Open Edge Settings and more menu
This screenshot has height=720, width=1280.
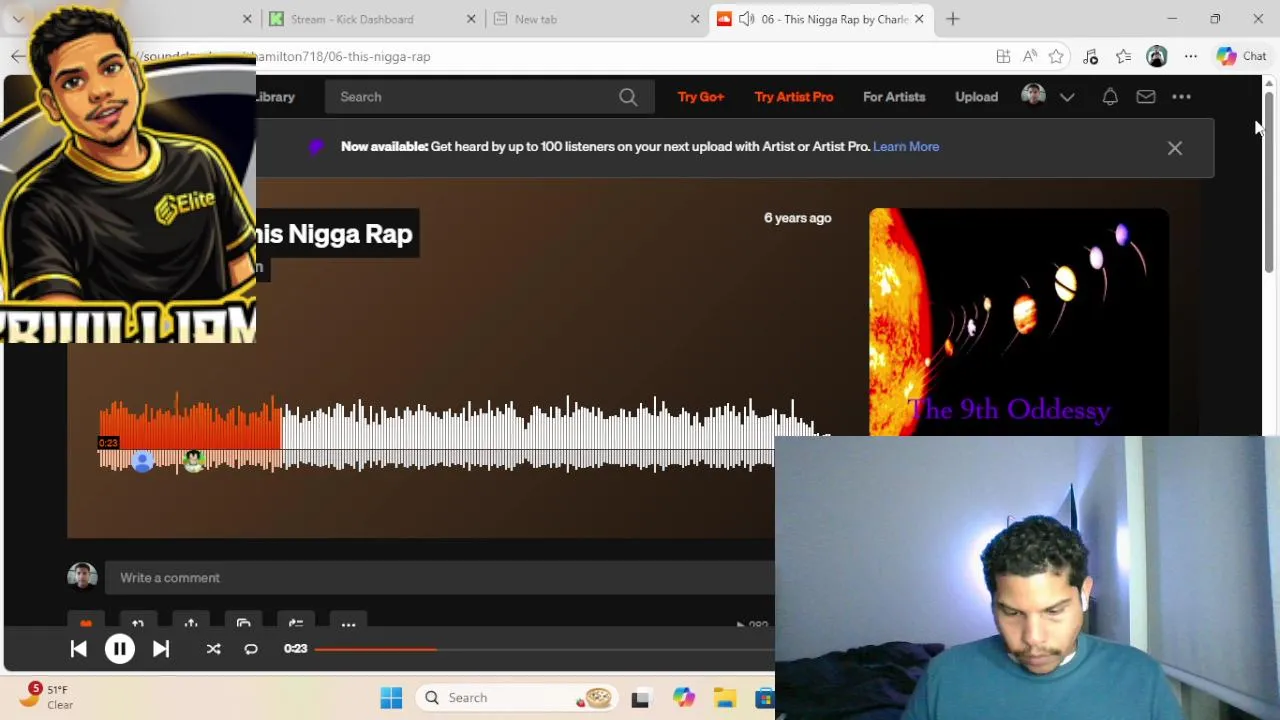pyautogui.click(x=1191, y=57)
